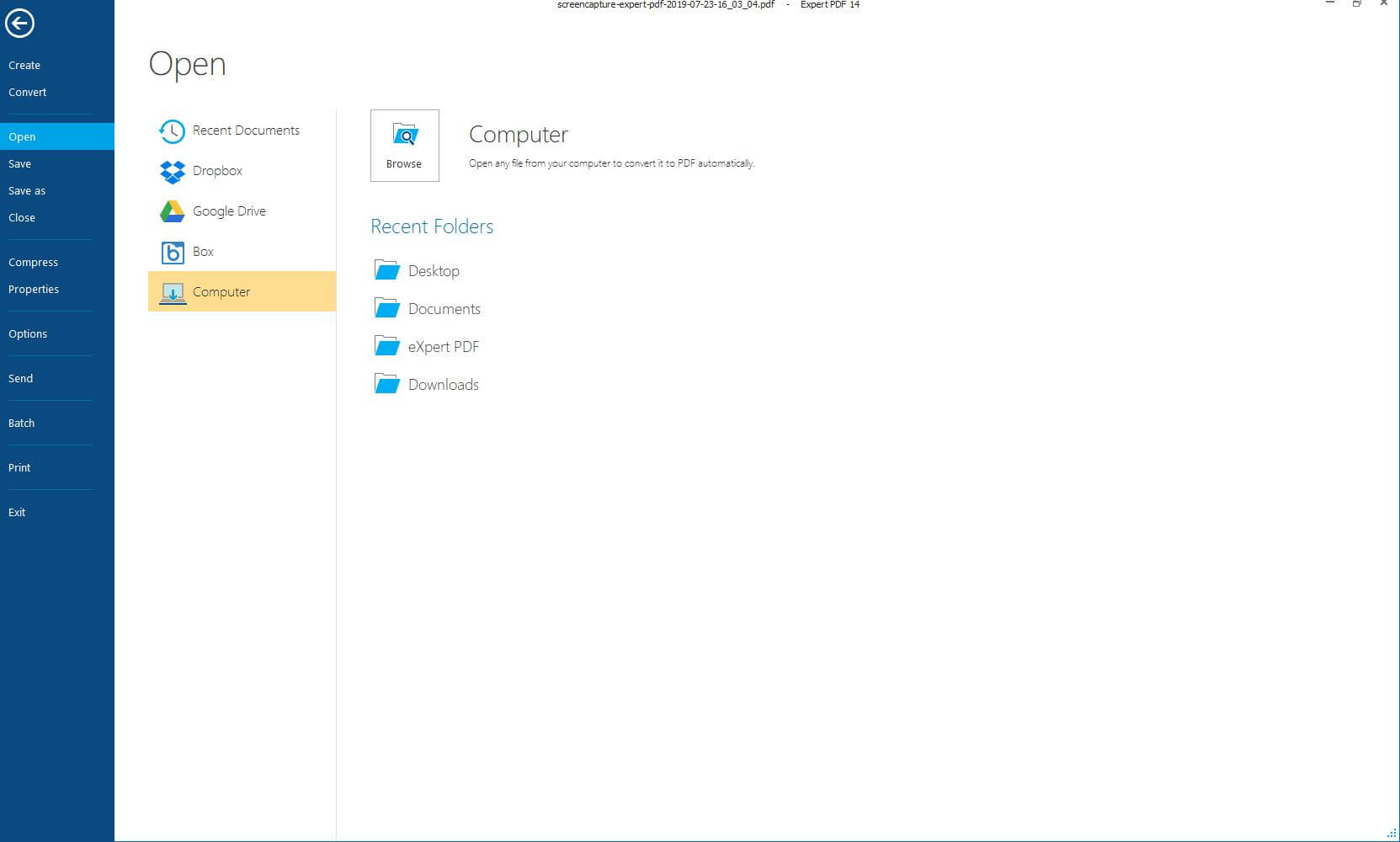Screen dimensions: 1400x842
Task: Select the highlighted Computer label
Action: tap(221, 292)
